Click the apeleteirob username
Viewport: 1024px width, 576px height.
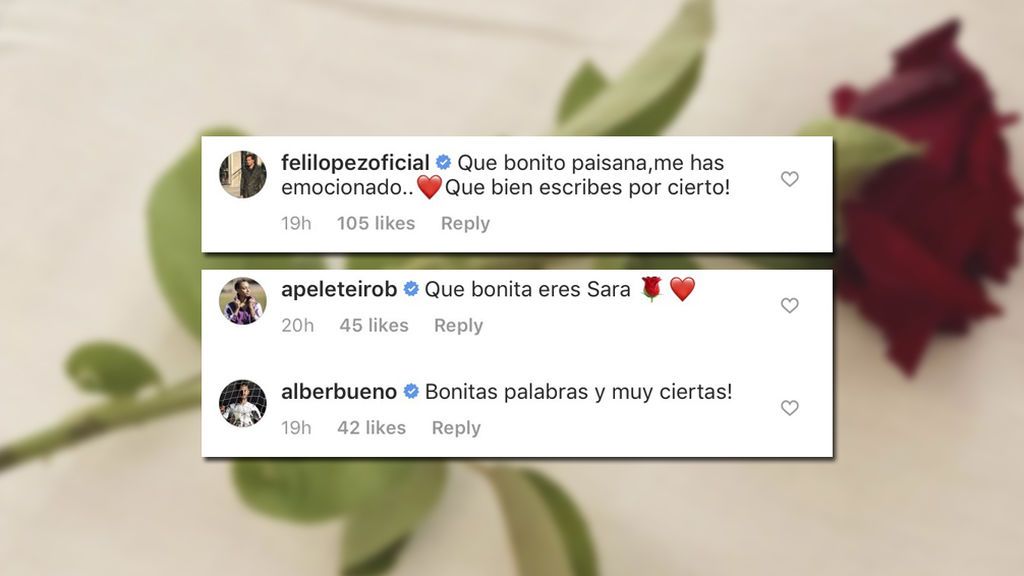point(339,289)
